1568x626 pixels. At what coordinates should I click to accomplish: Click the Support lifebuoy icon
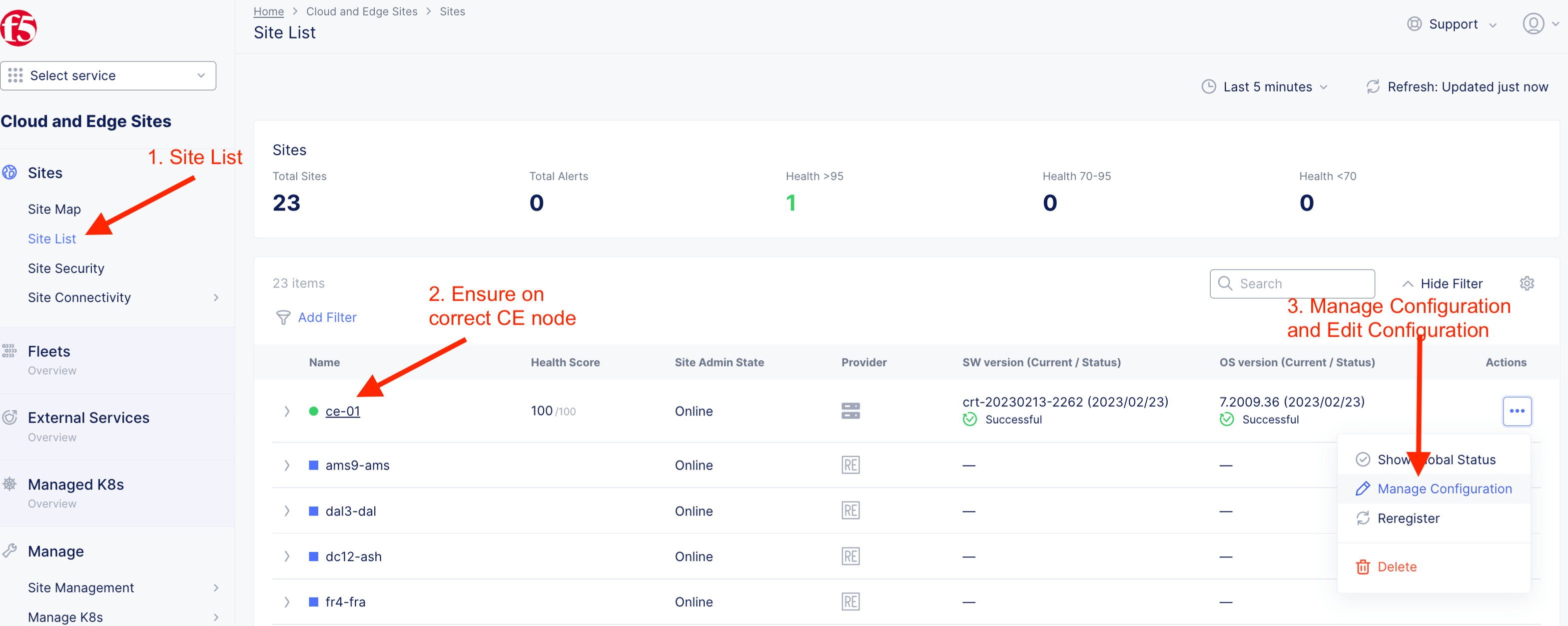pos(1414,24)
